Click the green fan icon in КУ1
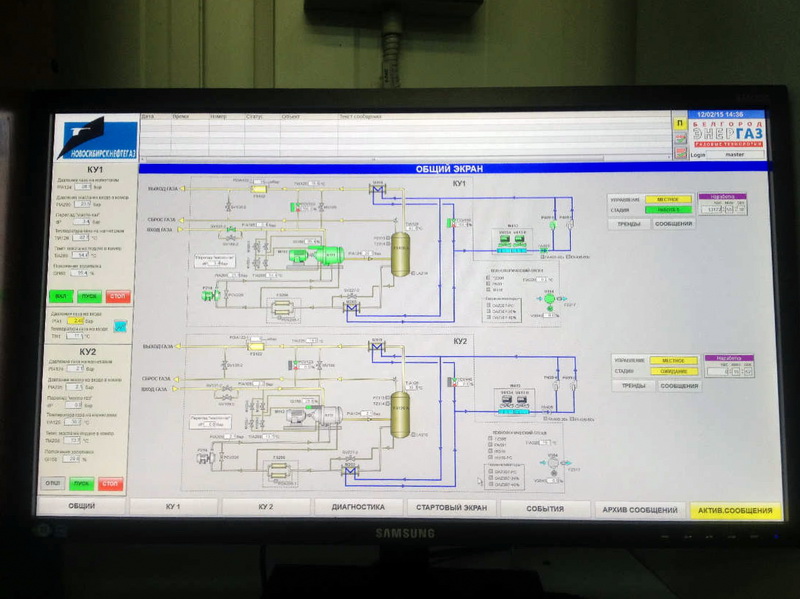This screenshot has width=800, height=599. point(548,298)
